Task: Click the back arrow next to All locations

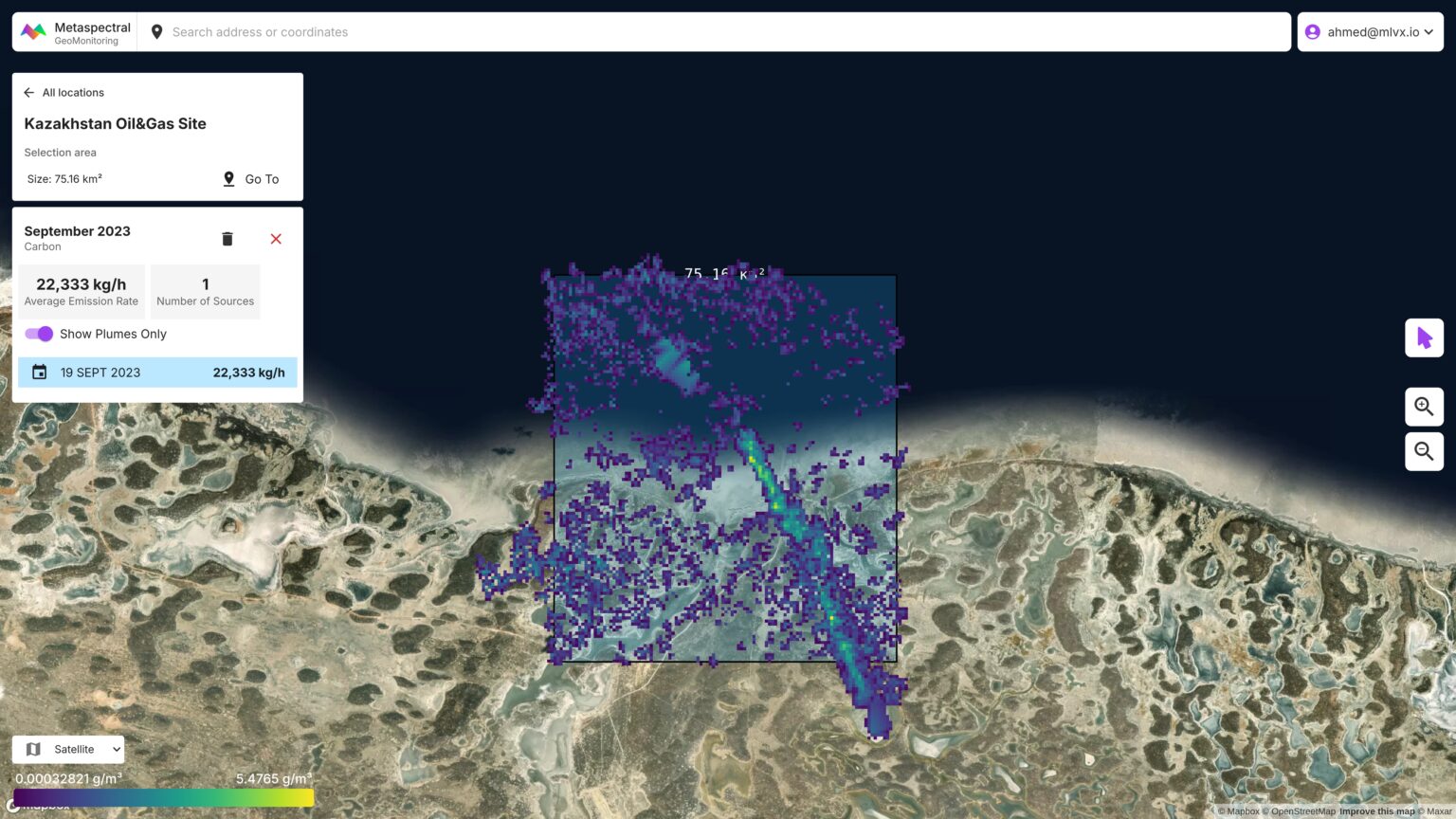Action: (x=28, y=92)
